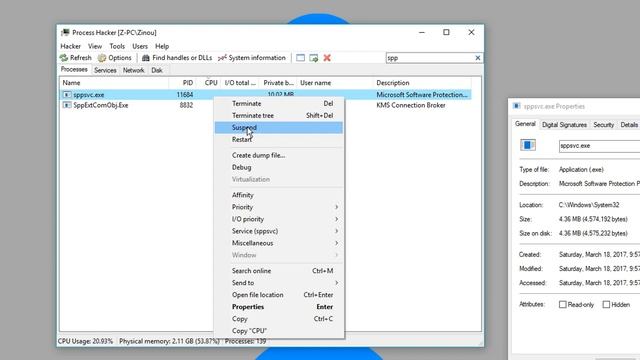This screenshot has width=640, height=360.
Task: Sort by Private bytes column header
Action: 278,83
